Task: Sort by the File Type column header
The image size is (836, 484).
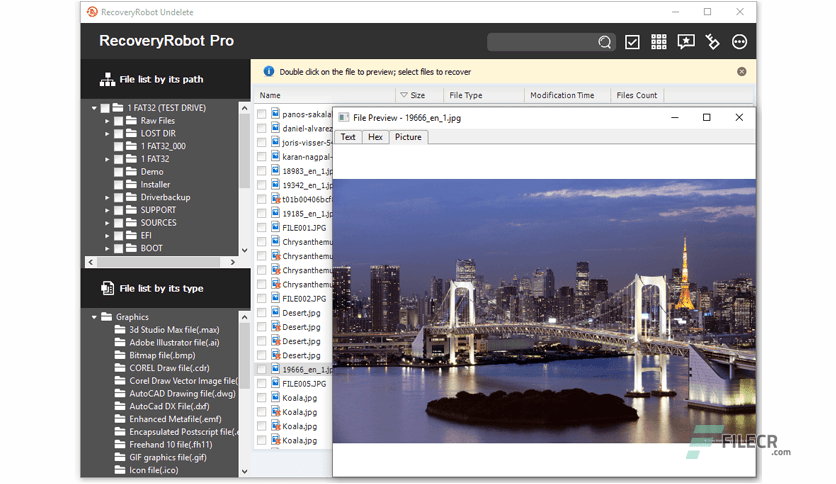Action: click(484, 95)
